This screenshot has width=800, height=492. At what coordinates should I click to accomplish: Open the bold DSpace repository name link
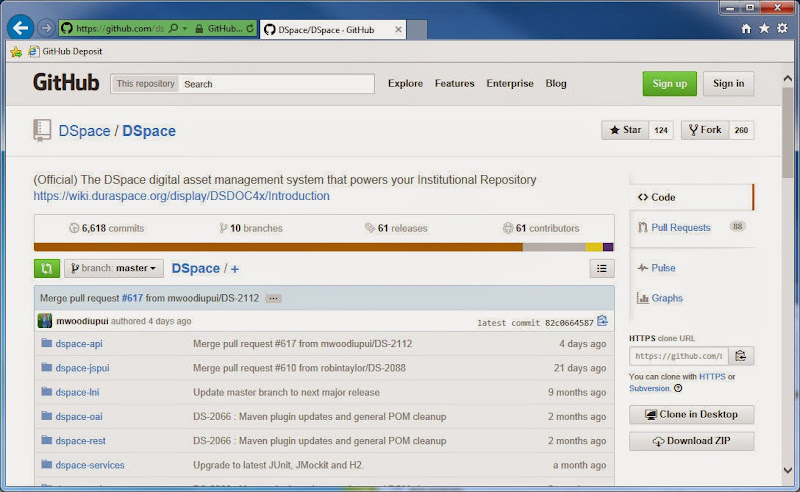click(149, 131)
